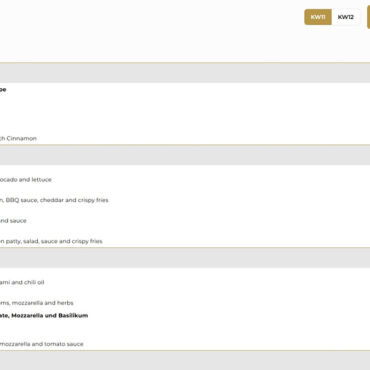Click the 'ami and chili oil' line
This screenshot has height=370, width=370.
(x=22, y=282)
